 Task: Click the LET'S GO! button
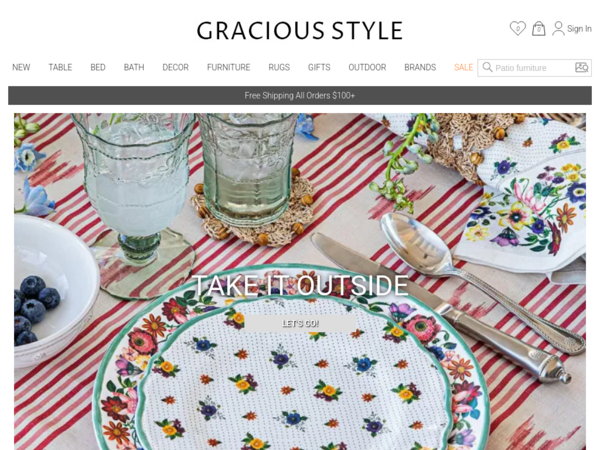(300, 323)
